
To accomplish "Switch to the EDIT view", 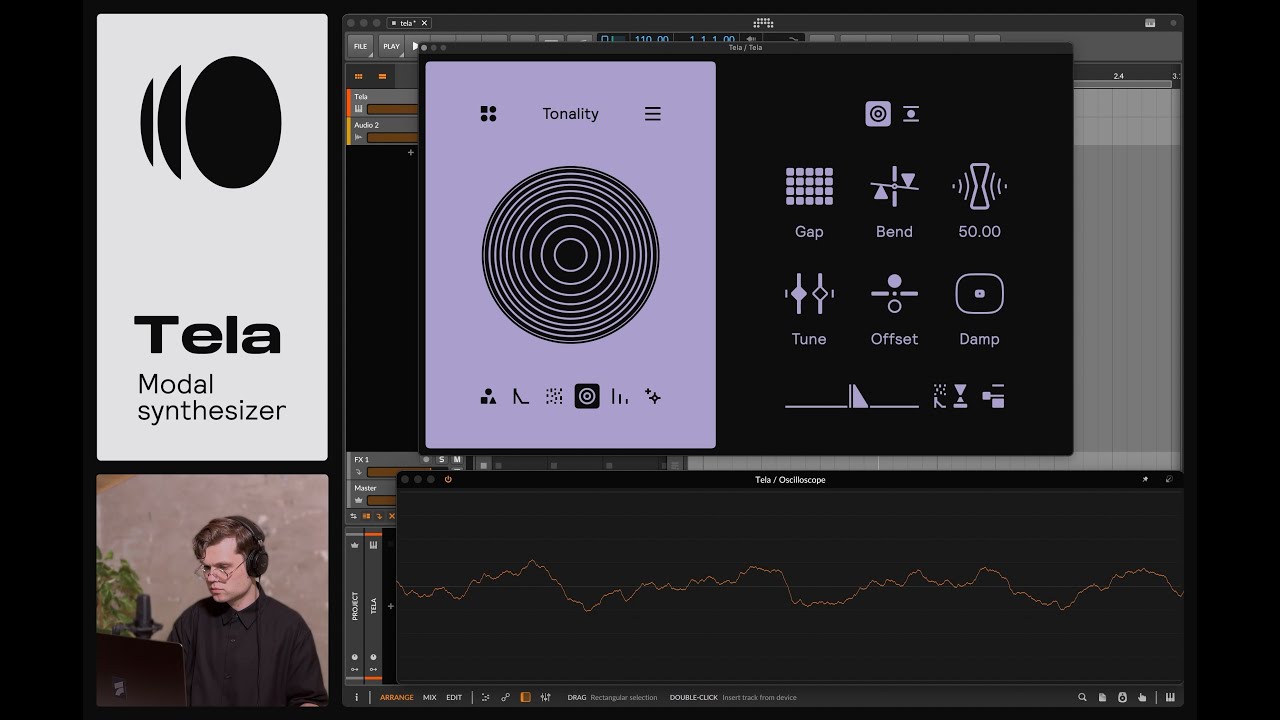I will pos(454,698).
